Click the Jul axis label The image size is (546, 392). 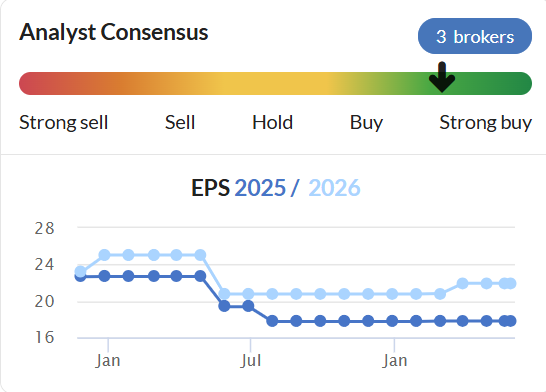[250, 361]
